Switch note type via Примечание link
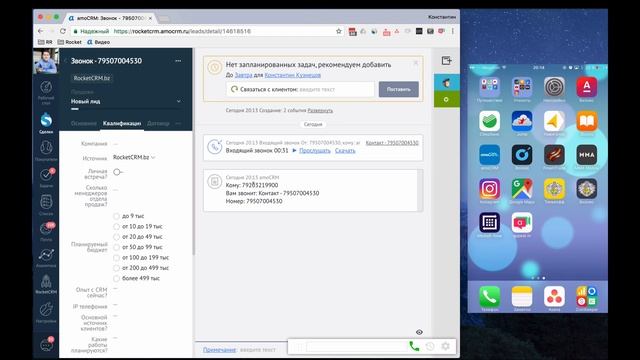640x360 pixels. coord(219,350)
